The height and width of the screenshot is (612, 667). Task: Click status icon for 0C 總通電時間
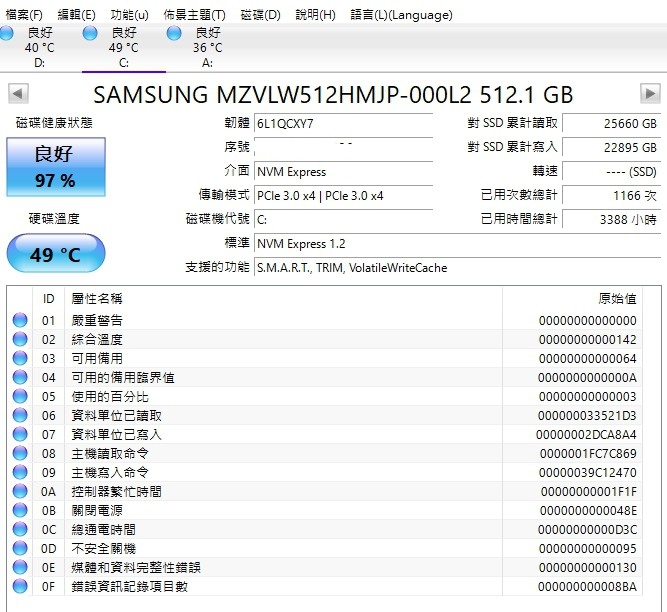click(20, 529)
